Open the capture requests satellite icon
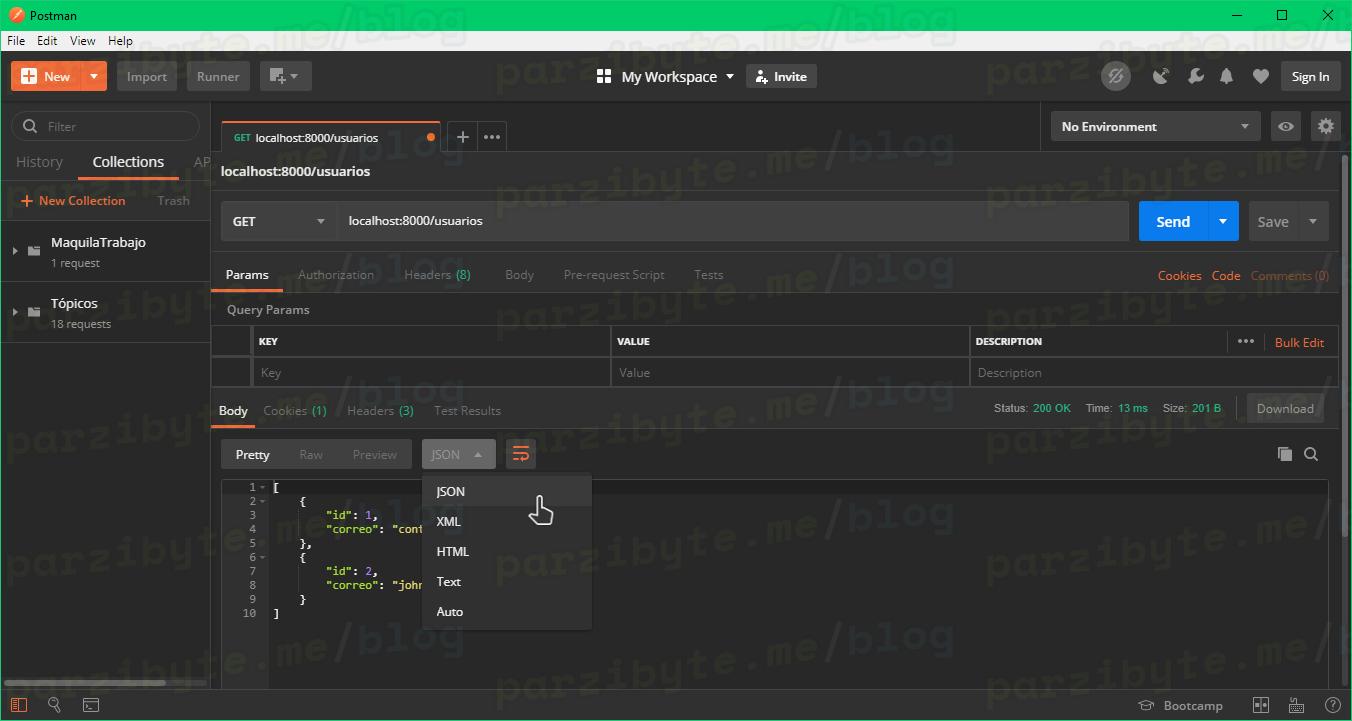This screenshot has height=721, width=1352. (1161, 76)
